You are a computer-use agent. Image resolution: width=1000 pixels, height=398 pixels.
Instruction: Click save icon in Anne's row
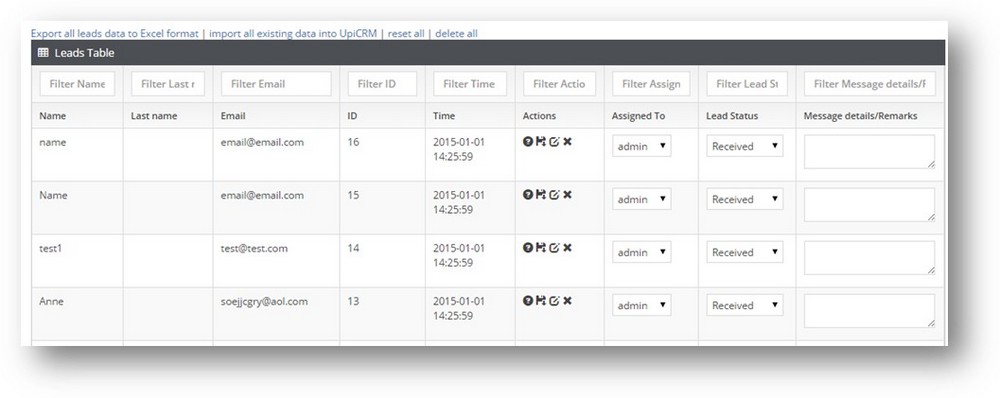tap(541, 300)
